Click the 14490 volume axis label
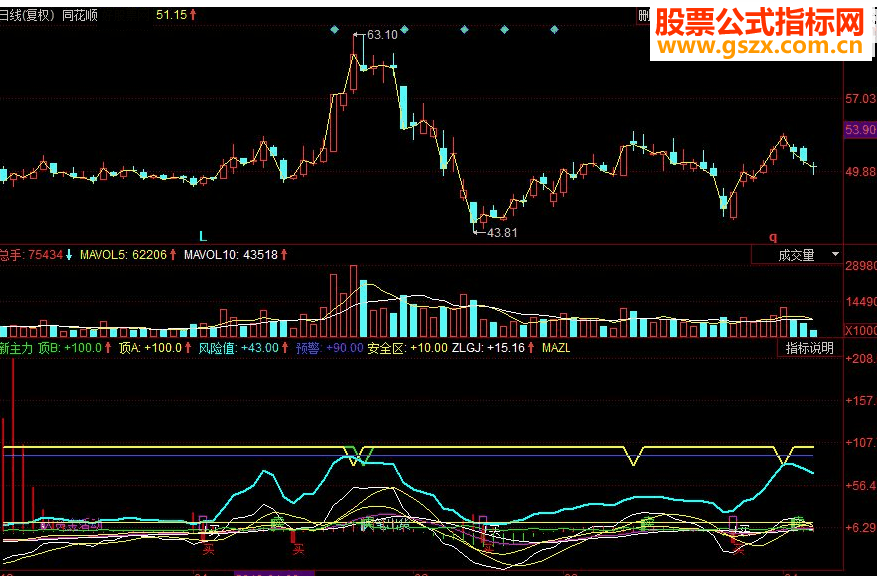 click(860, 302)
